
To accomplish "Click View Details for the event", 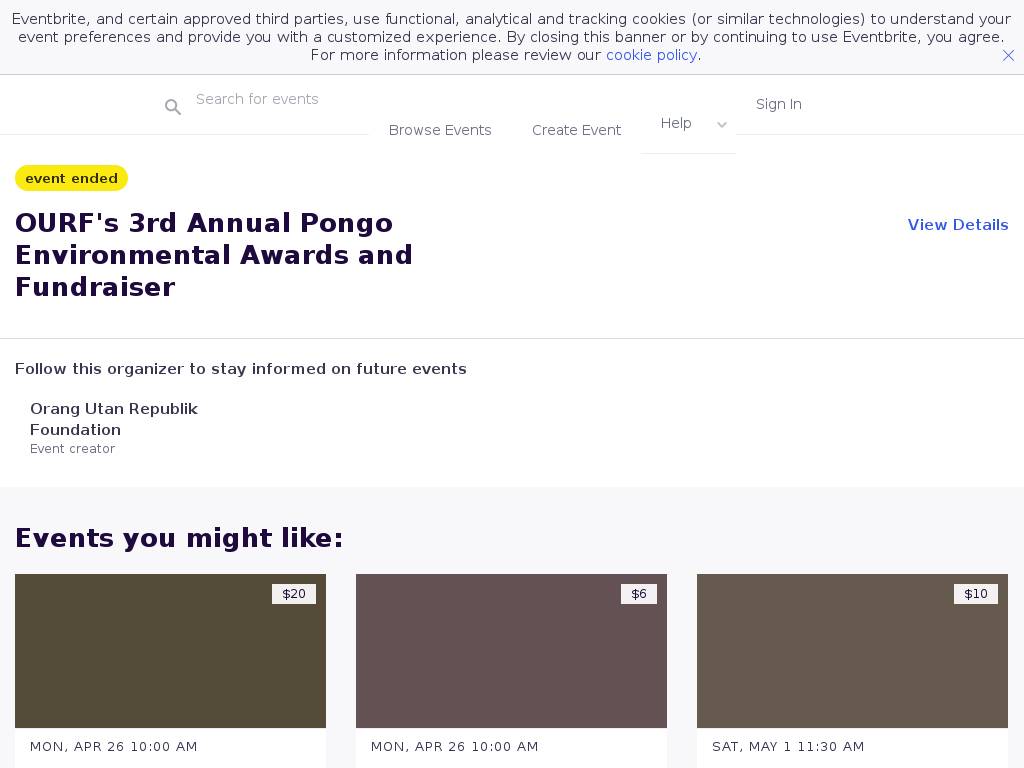I will pyautogui.click(x=957, y=225).
